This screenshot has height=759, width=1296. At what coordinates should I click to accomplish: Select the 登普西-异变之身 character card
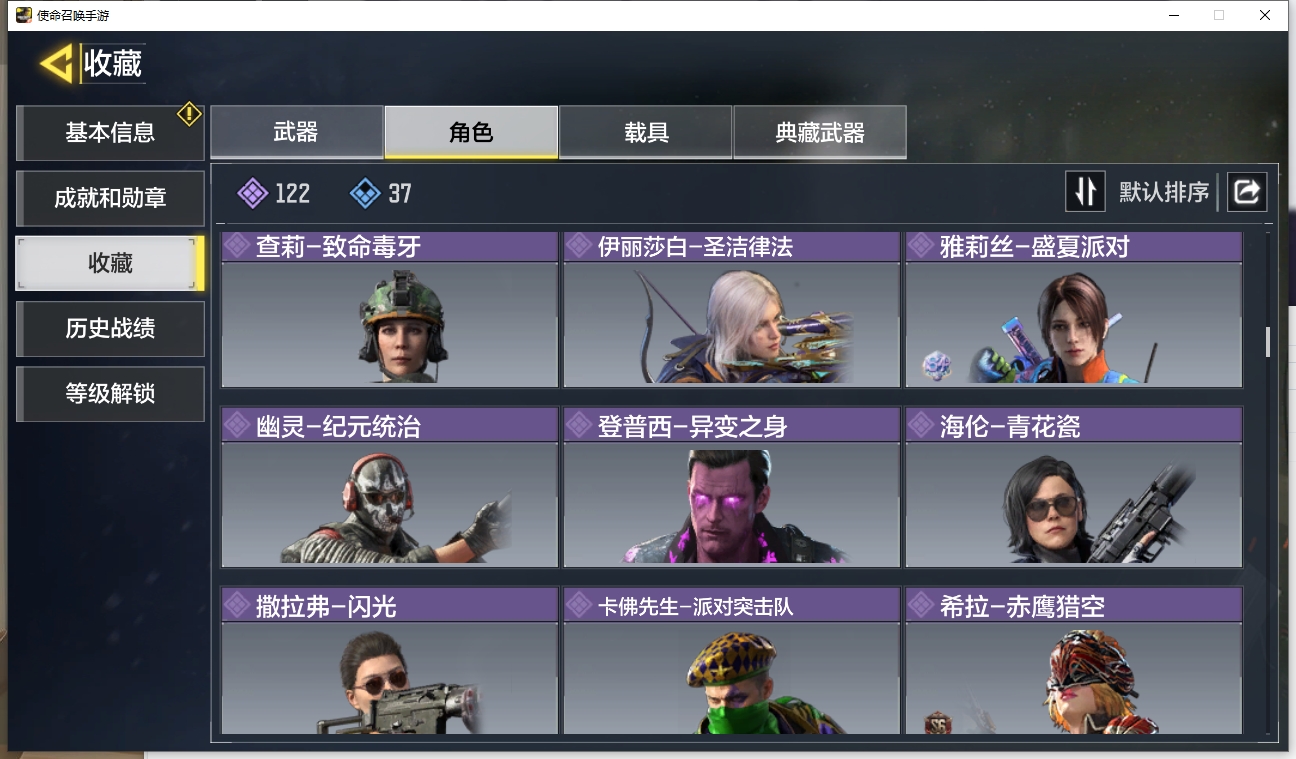[732, 487]
